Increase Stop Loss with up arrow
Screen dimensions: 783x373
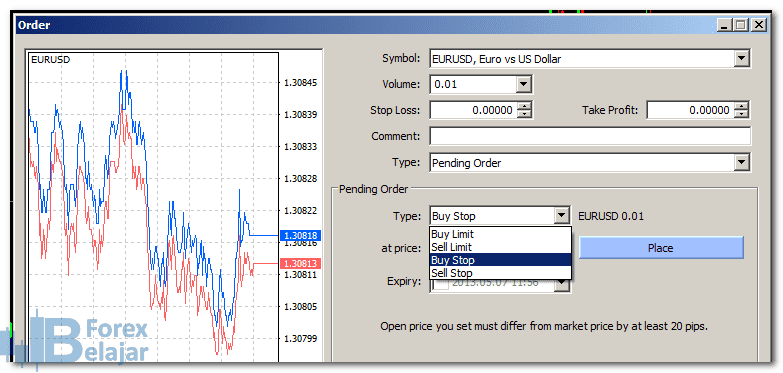(523, 106)
